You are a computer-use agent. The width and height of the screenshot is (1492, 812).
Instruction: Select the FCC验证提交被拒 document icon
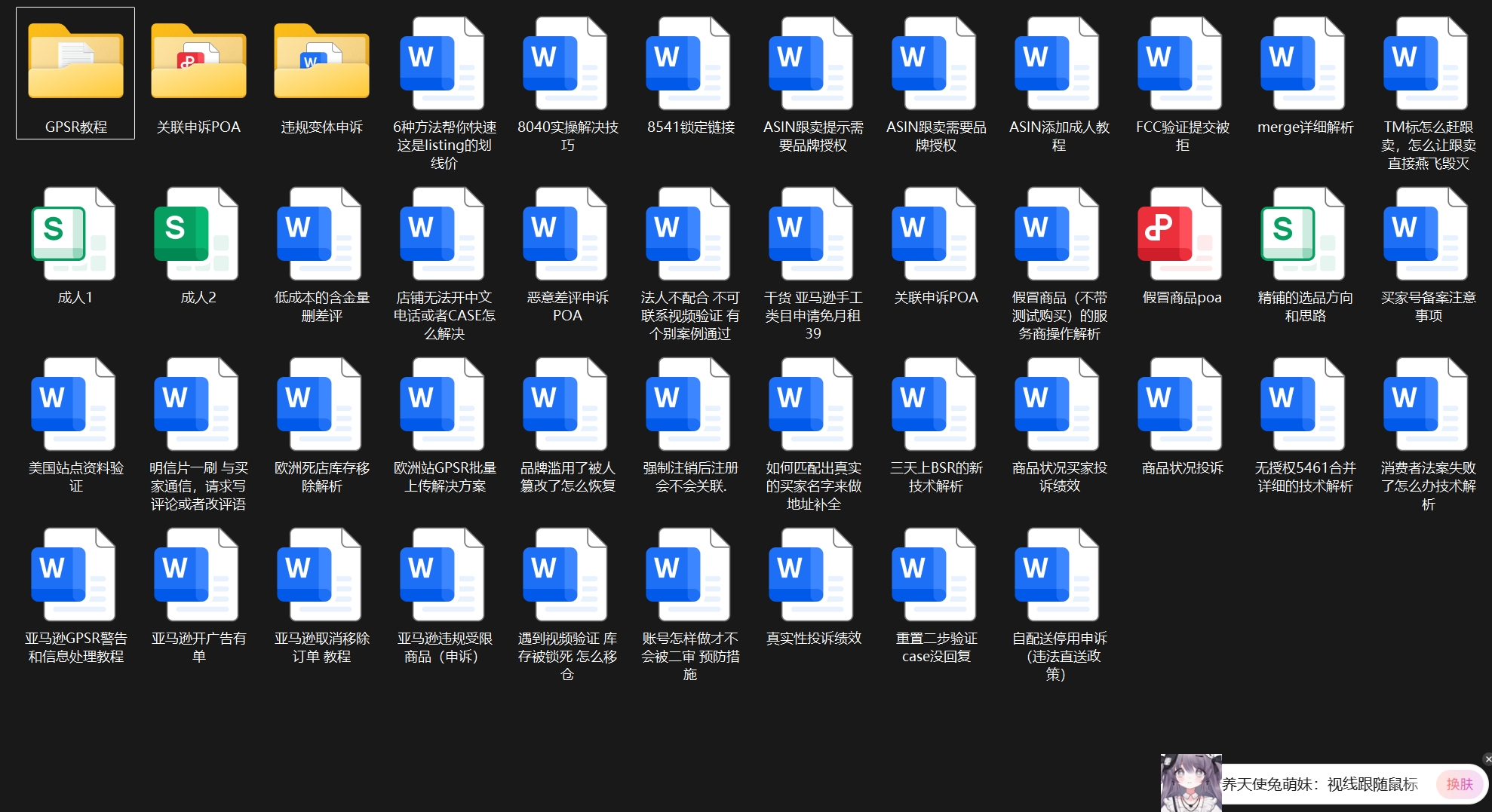(x=1182, y=63)
